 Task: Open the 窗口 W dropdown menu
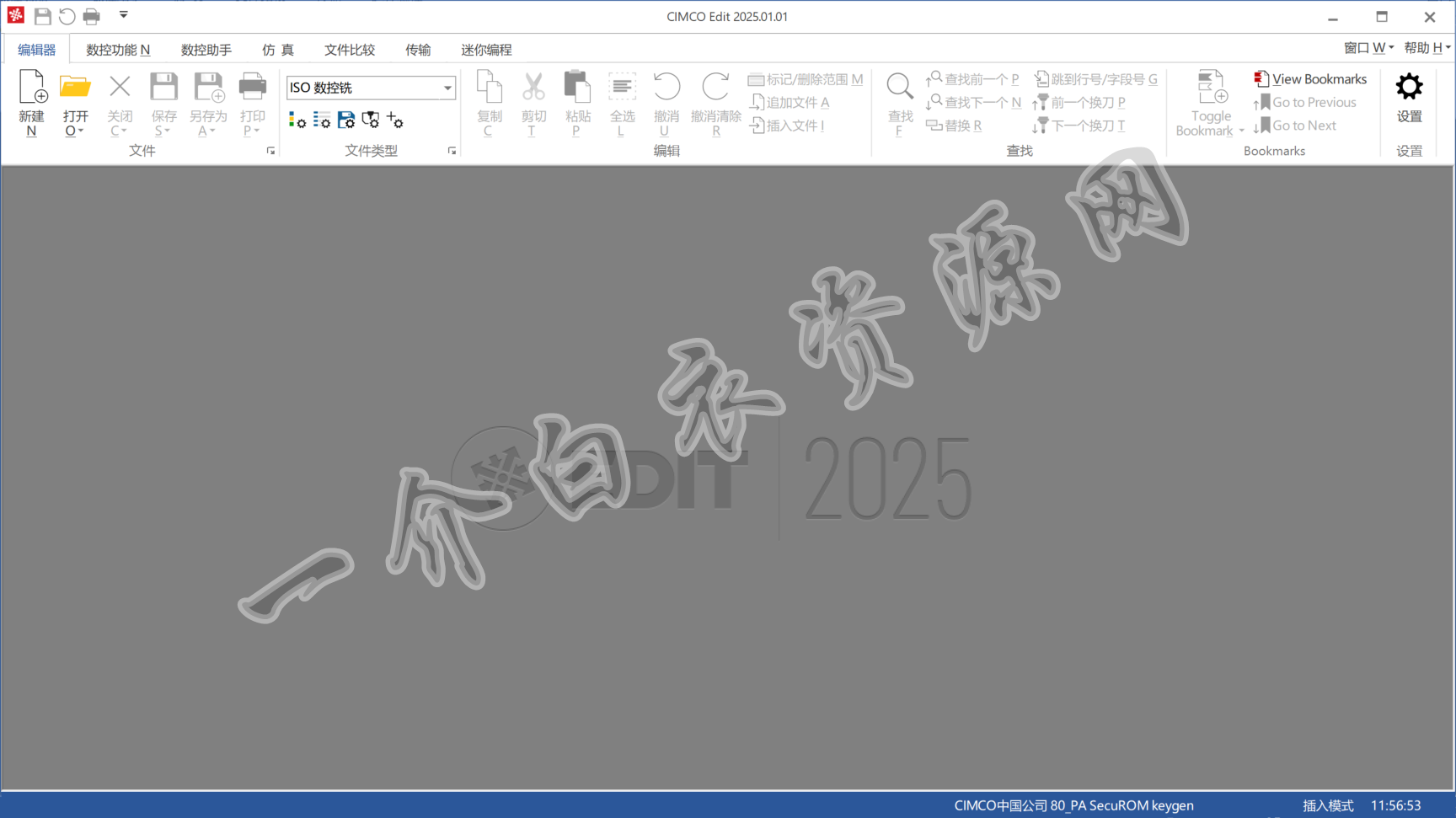1368,48
